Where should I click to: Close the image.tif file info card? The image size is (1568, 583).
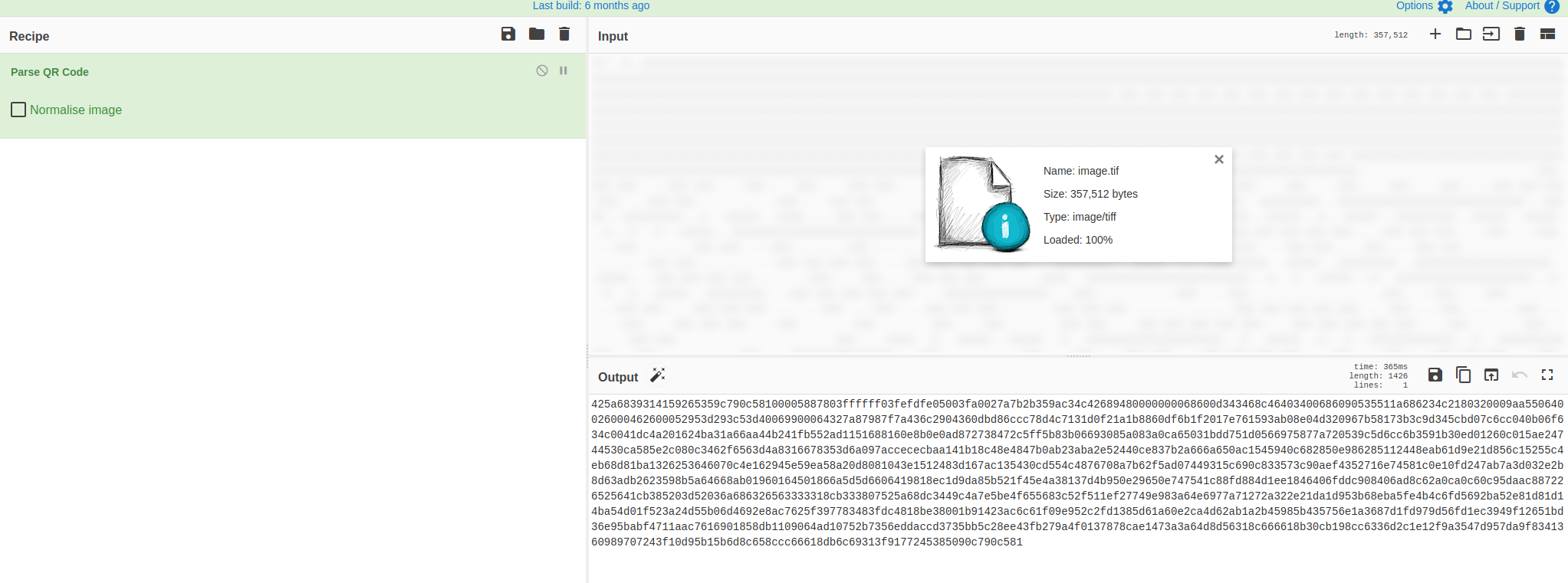[x=1219, y=159]
